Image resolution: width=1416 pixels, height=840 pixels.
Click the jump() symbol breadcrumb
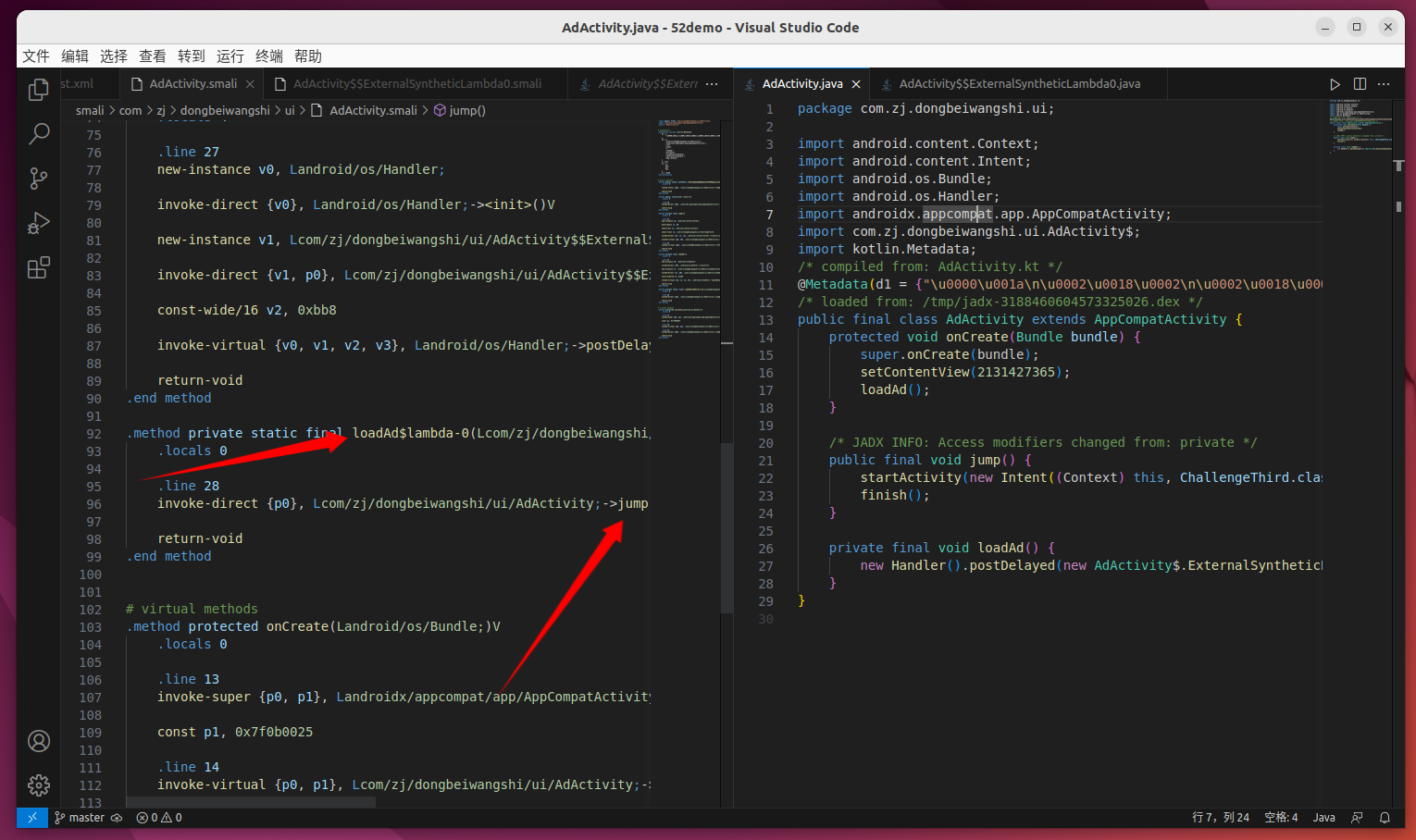tap(460, 111)
